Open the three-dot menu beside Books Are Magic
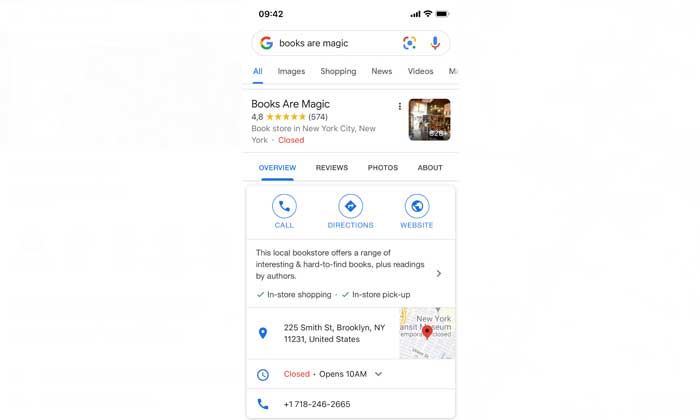This screenshot has width=700, height=420. (400, 106)
